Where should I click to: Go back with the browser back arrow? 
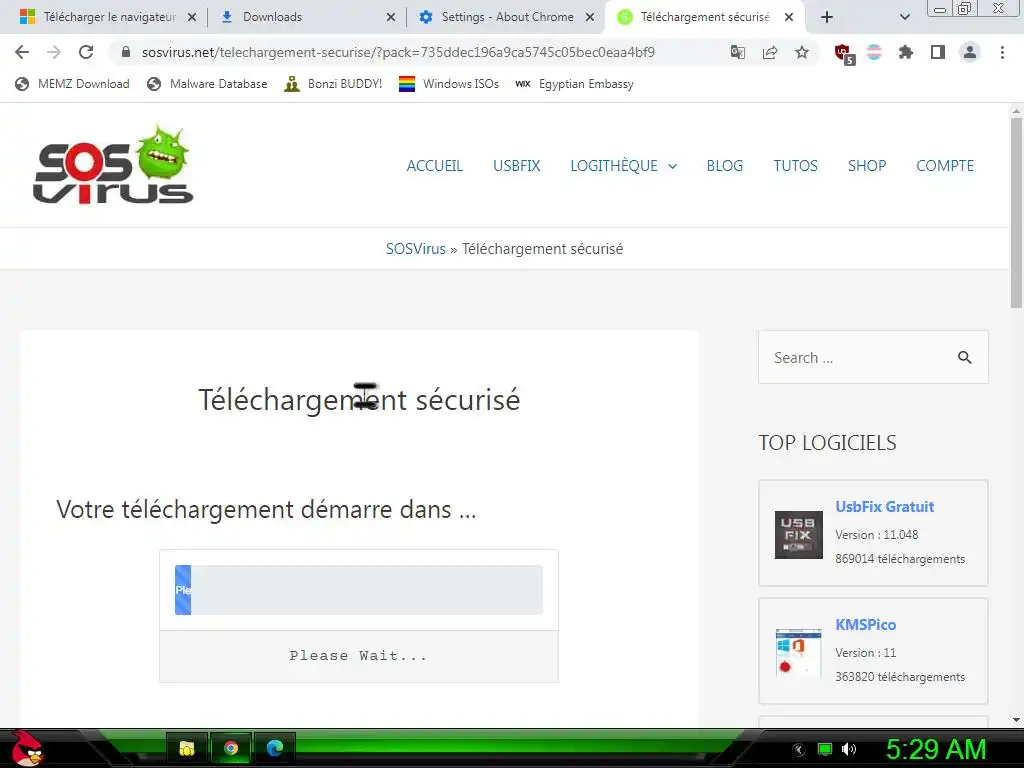pos(22,52)
